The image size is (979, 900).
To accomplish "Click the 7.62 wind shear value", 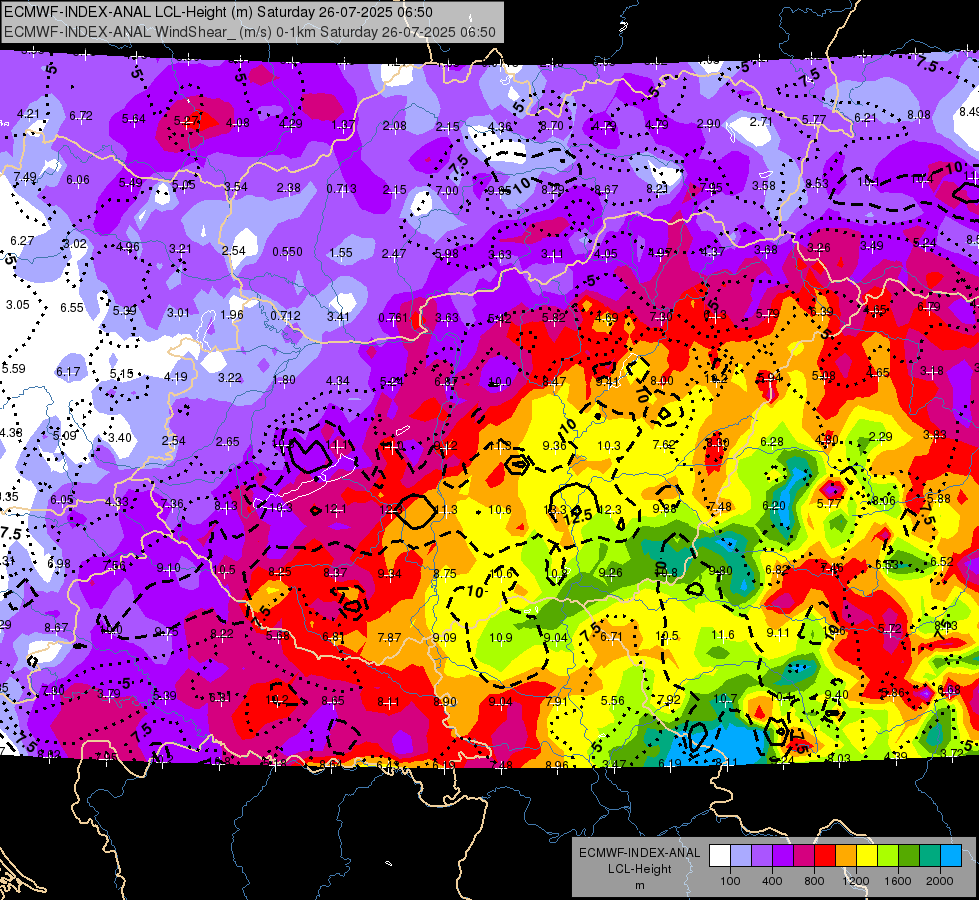I will click(x=664, y=445).
